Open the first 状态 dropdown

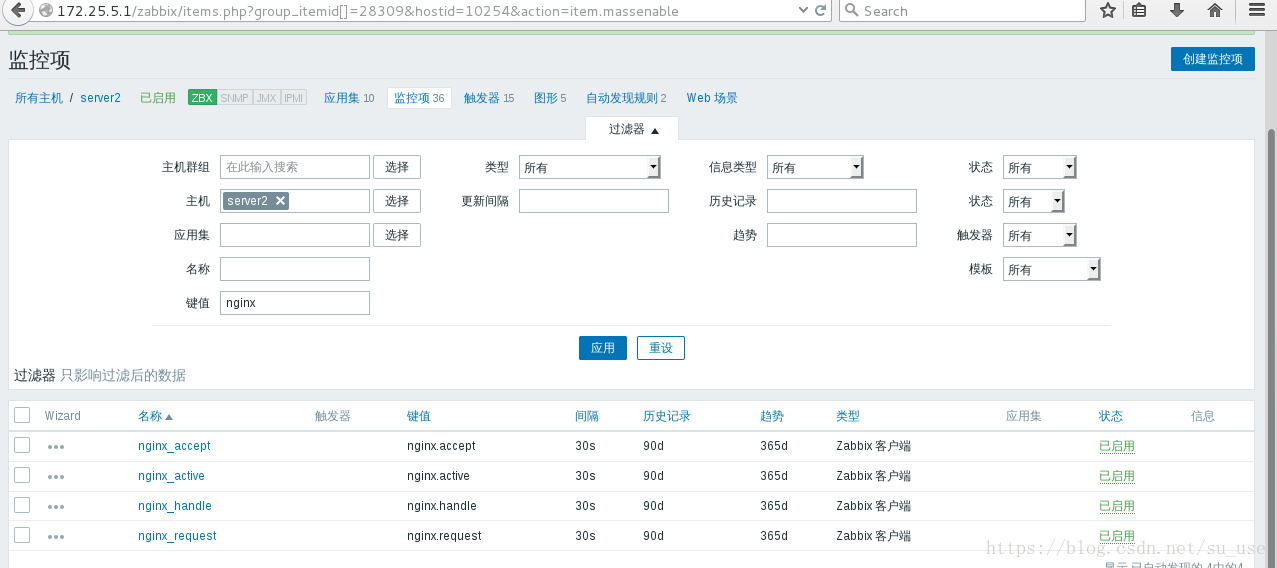[1039, 167]
